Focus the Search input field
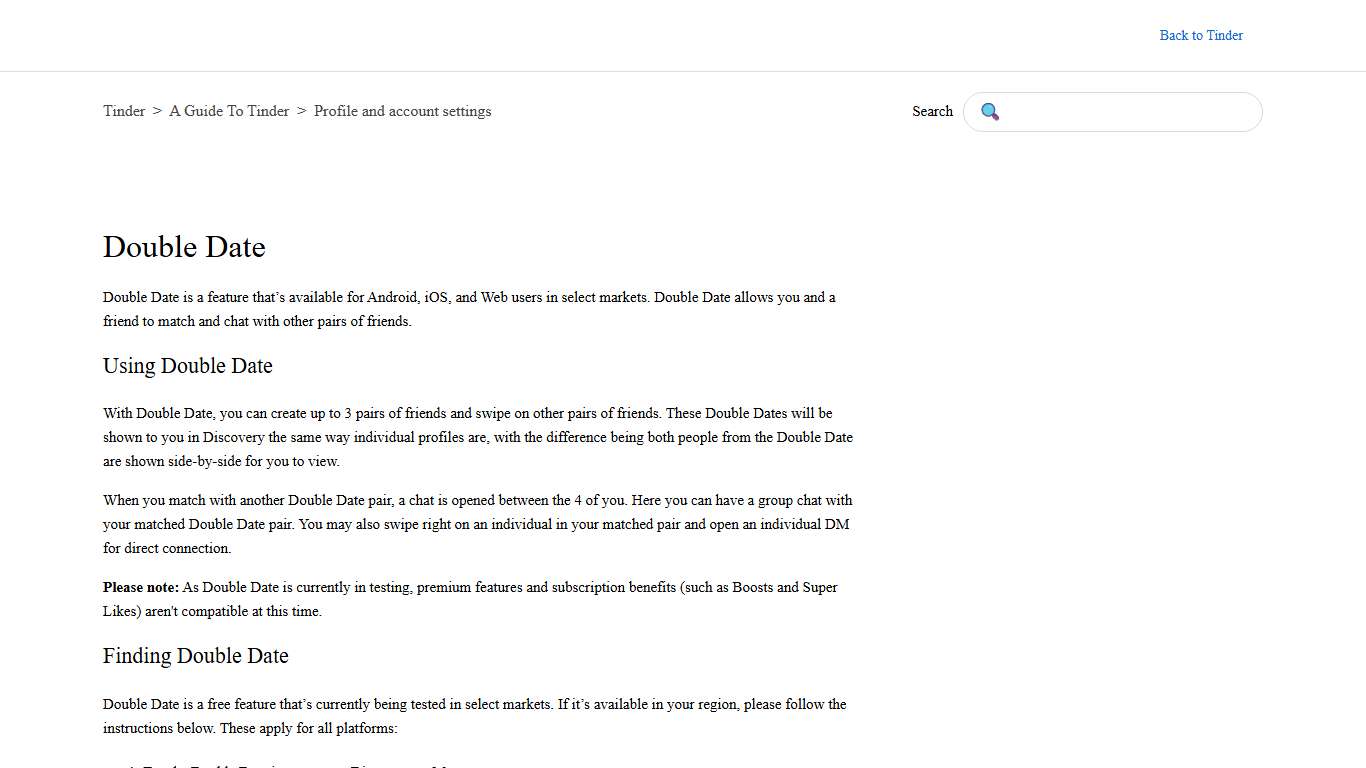The image size is (1366, 768). (x=1130, y=112)
